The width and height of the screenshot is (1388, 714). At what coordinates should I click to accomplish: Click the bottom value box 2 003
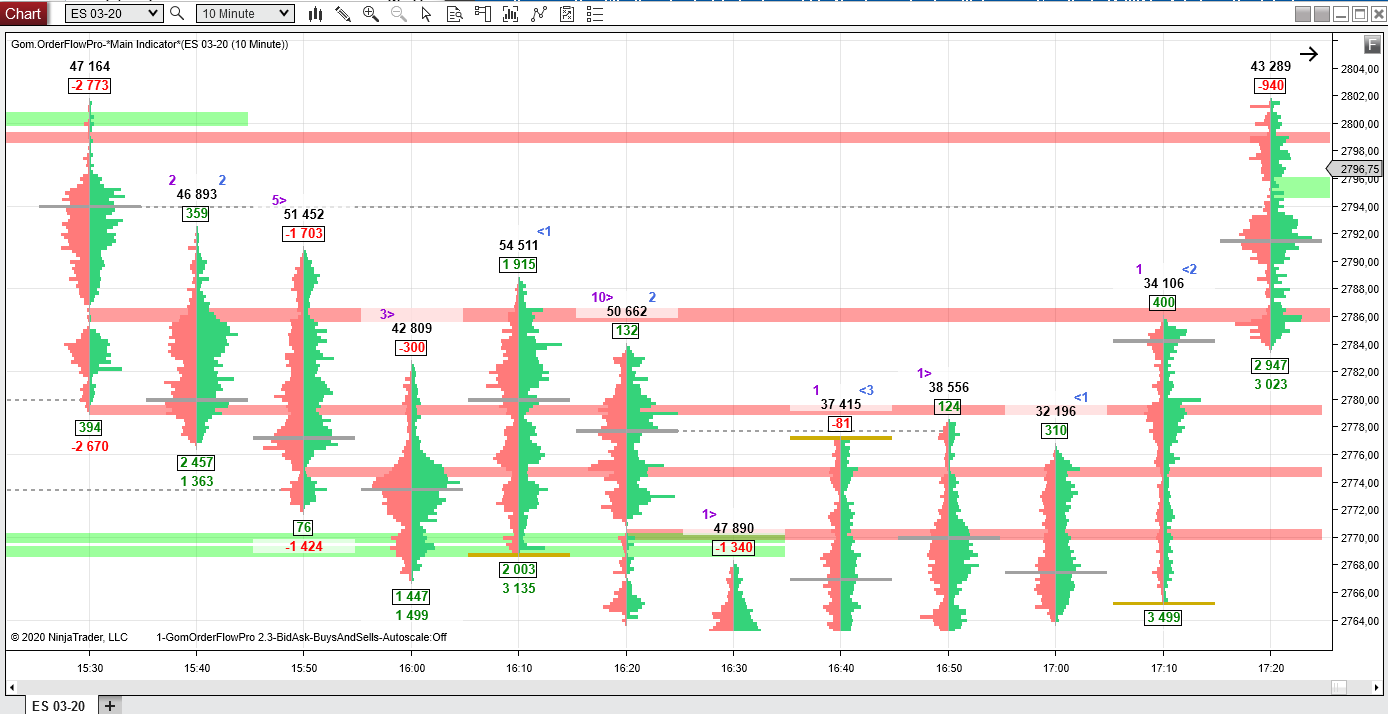click(x=519, y=569)
